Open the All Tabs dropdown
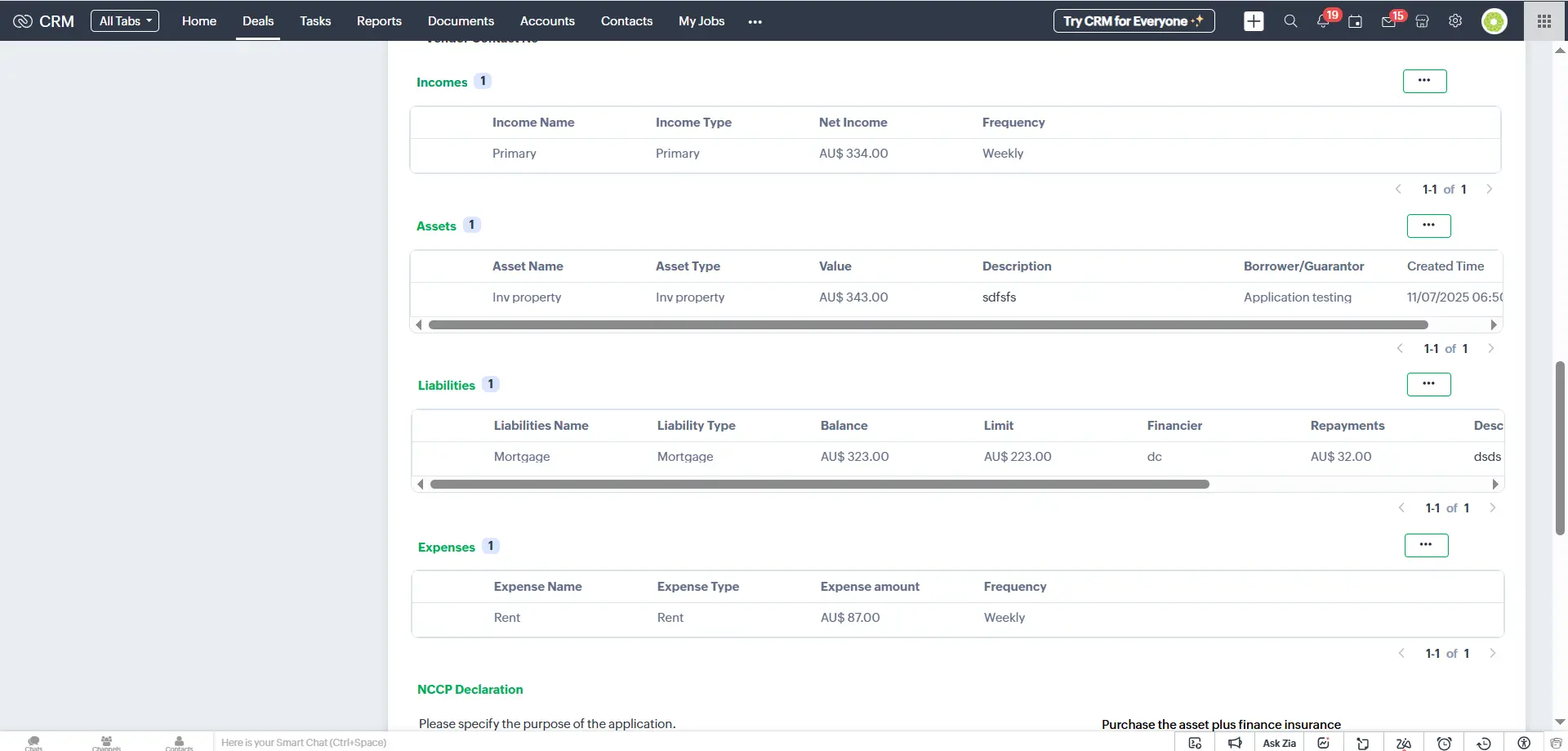The image size is (1568, 751). (x=124, y=20)
